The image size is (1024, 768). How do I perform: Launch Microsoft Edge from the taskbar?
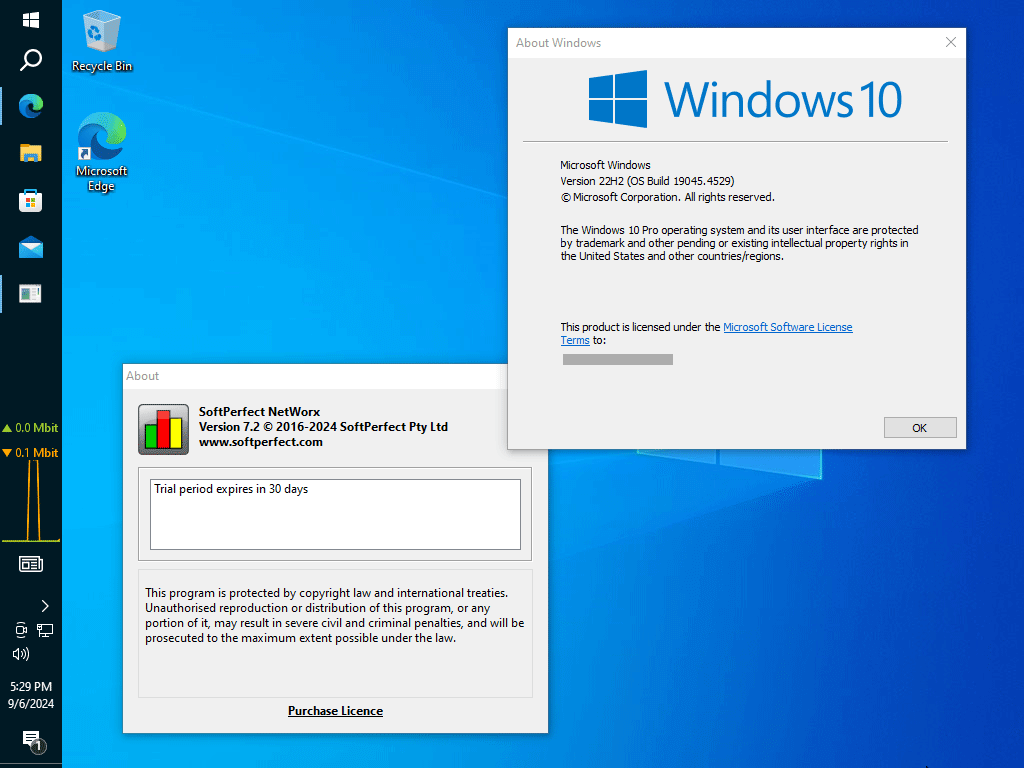click(31, 106)
